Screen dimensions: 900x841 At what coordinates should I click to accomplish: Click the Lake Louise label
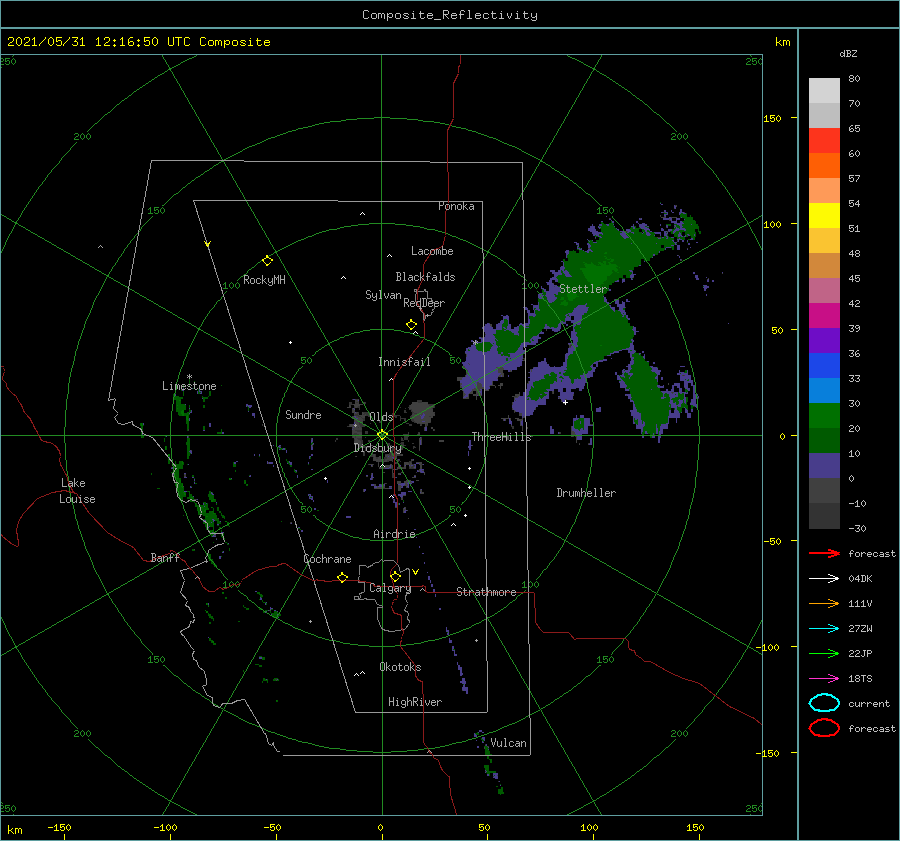[77, 491]
